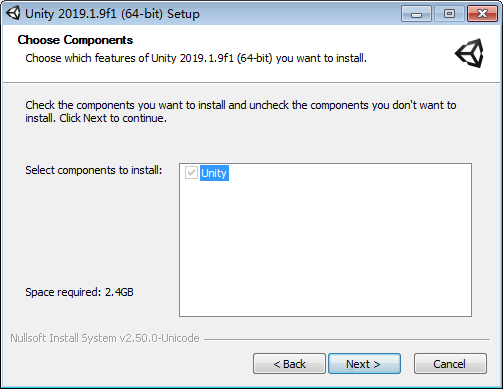Close the Unity Setup window
The width and height of the screenshot is (503, 389).
[482, 14]
